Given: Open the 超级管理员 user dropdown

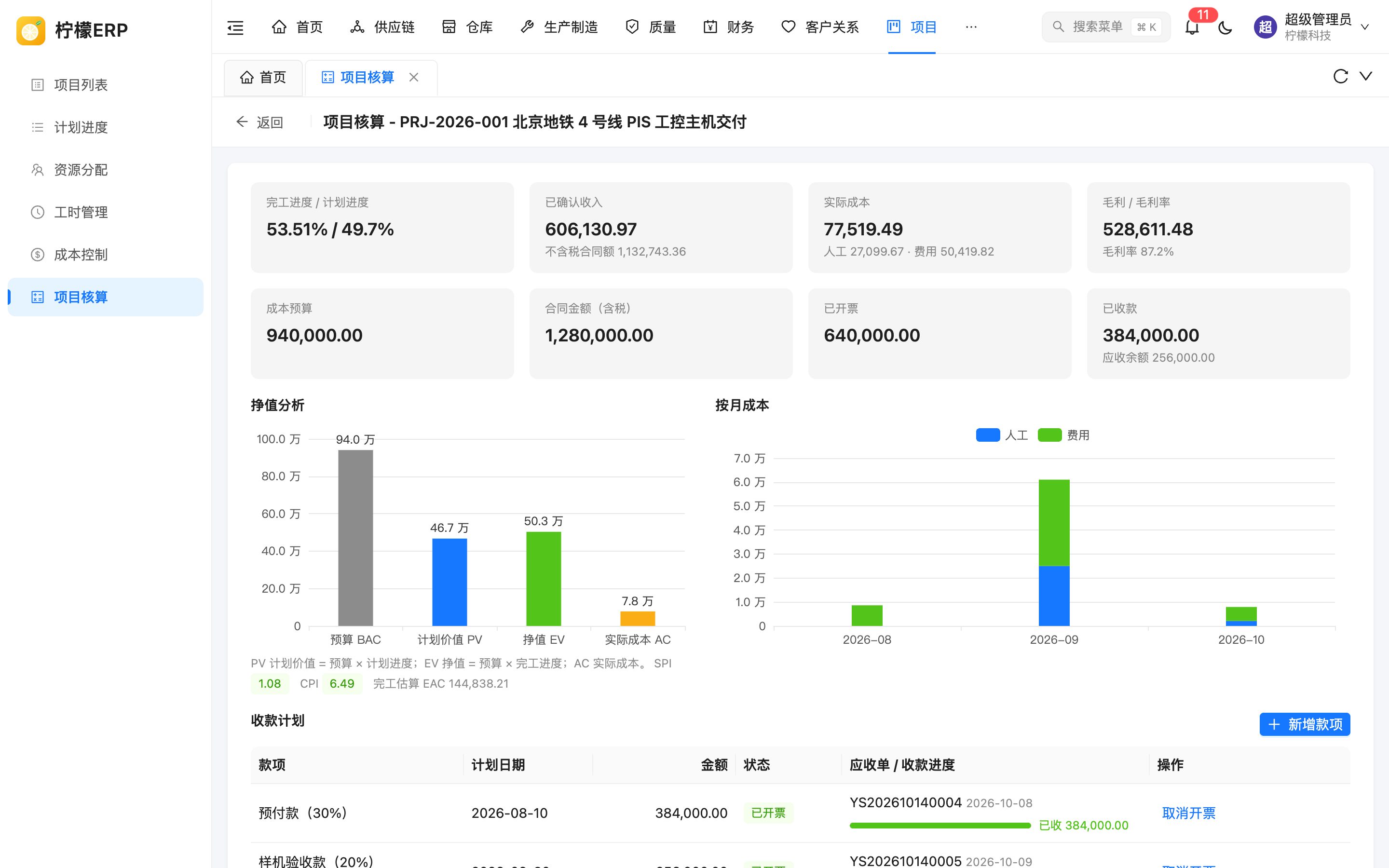Looking at the screenshot, I should 1311,27.
